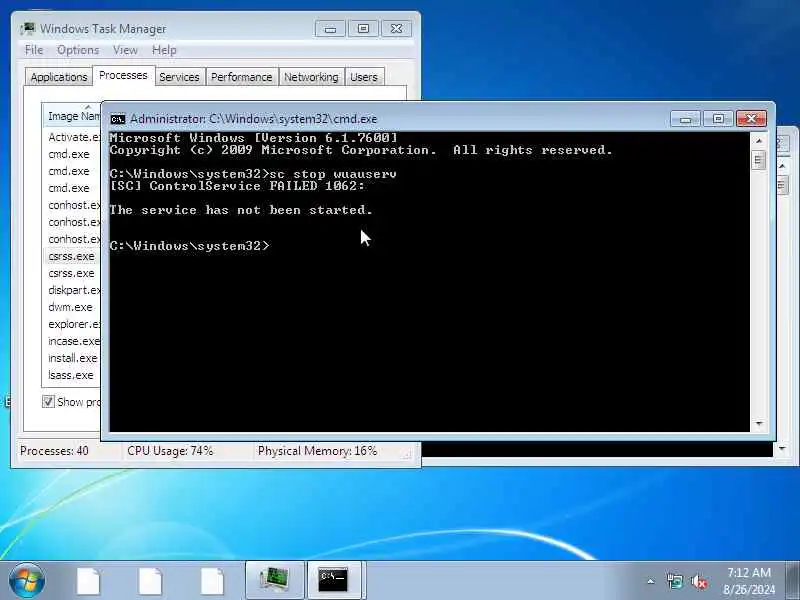Screen dimensions: 800x600
Task: Switch to the Applications tab
Action: click(x=59, y=77)
